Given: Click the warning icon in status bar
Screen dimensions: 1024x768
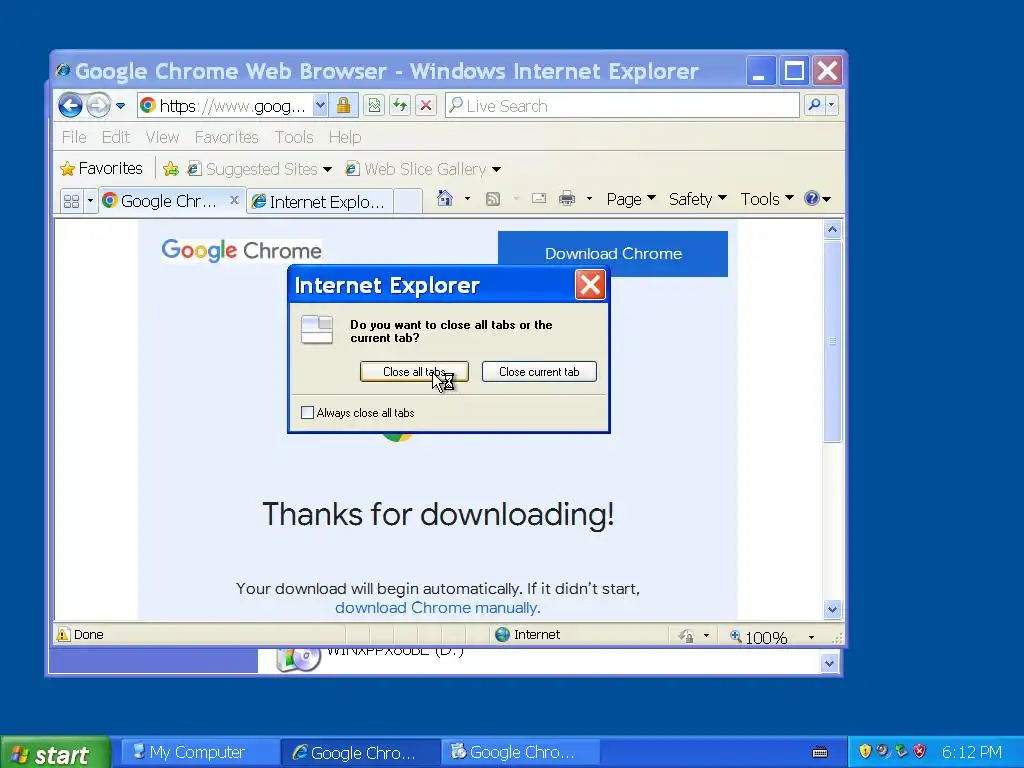Looking at the screenshot, I should coord(63,634).
